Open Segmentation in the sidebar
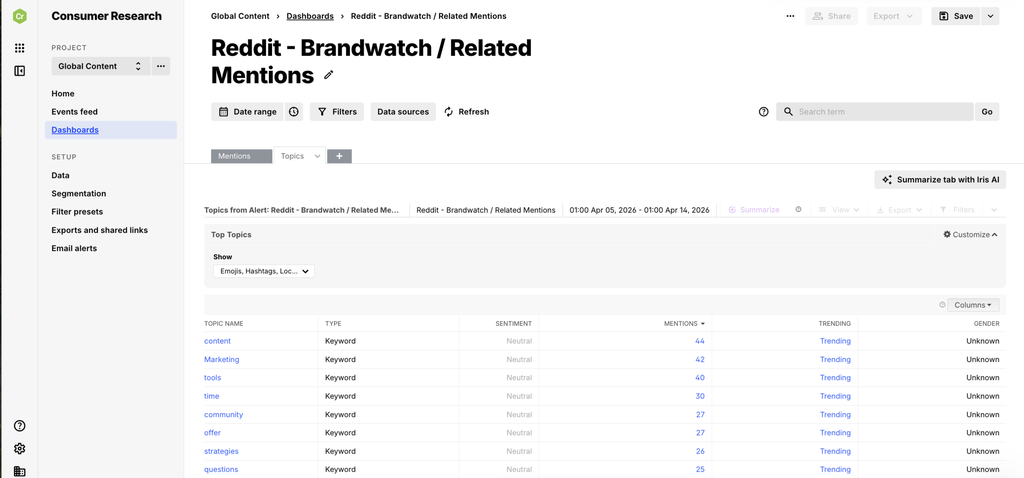Viewport: 1024px width, 478px height. coord(79,194)
